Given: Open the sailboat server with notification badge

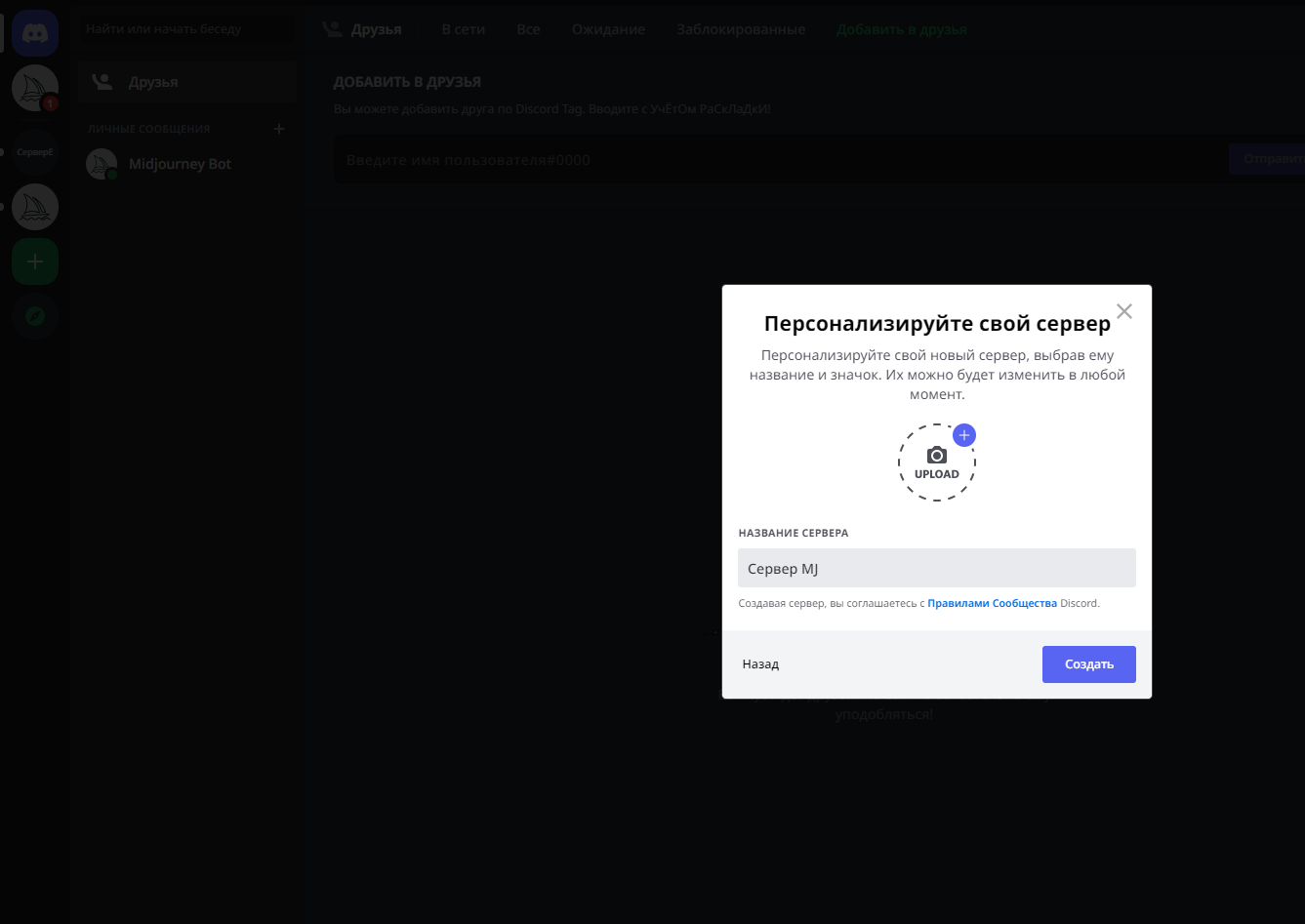Looking at the screenshot, I should pyautogui.click(x=35, y=89).
